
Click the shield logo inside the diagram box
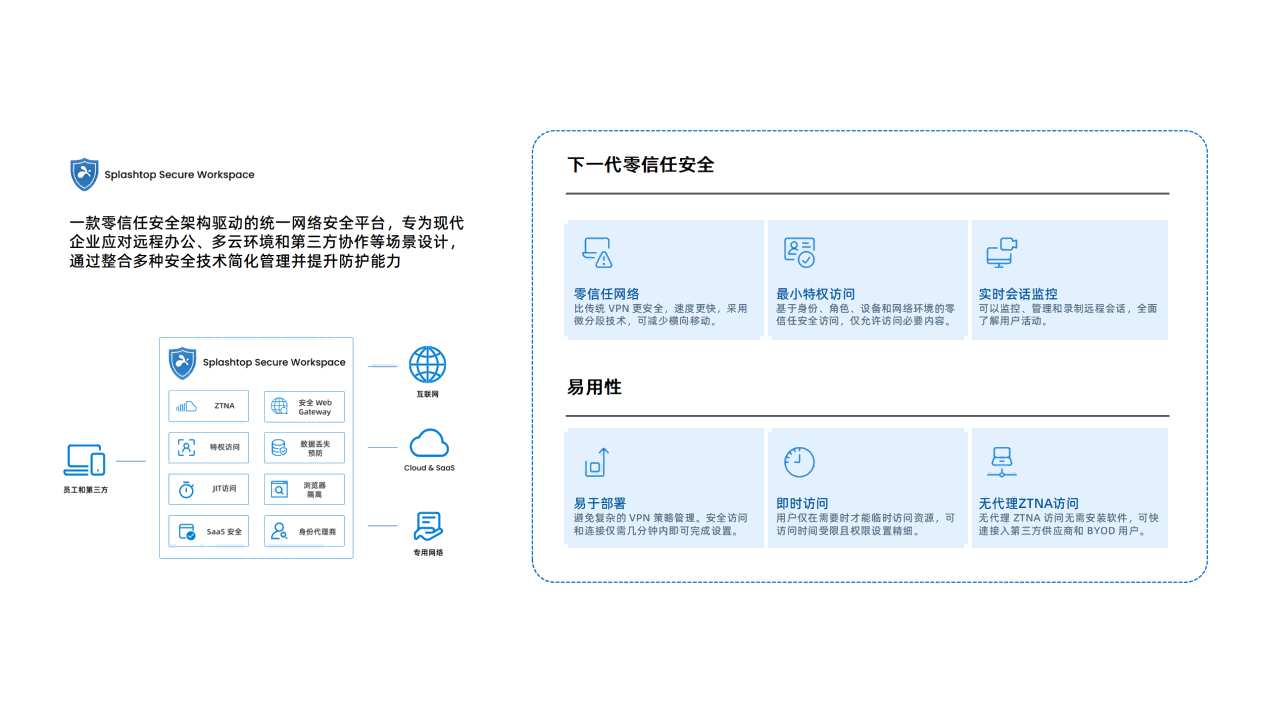click(x=182, y=362)
